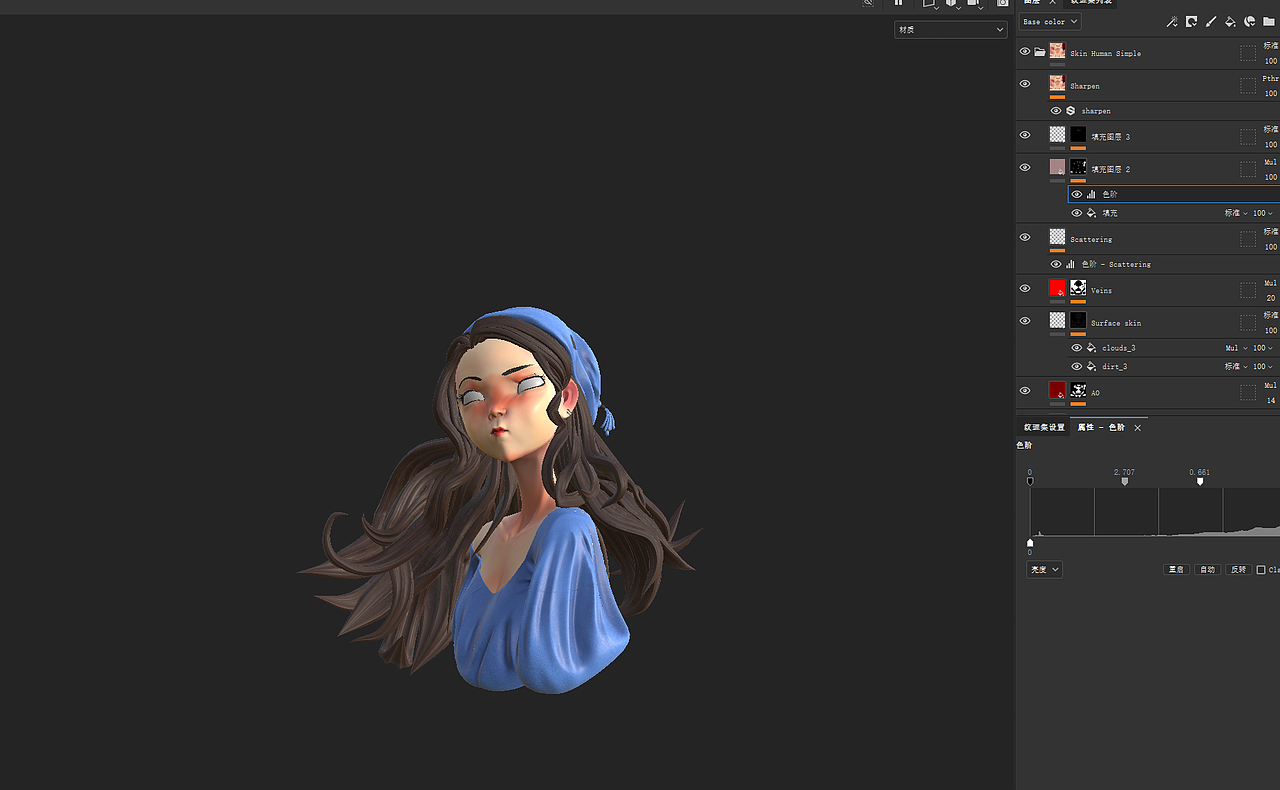Hide the 填充图层 3 layer
1280x790 pixels.
pyautogui.click(x=1024, y=135)
